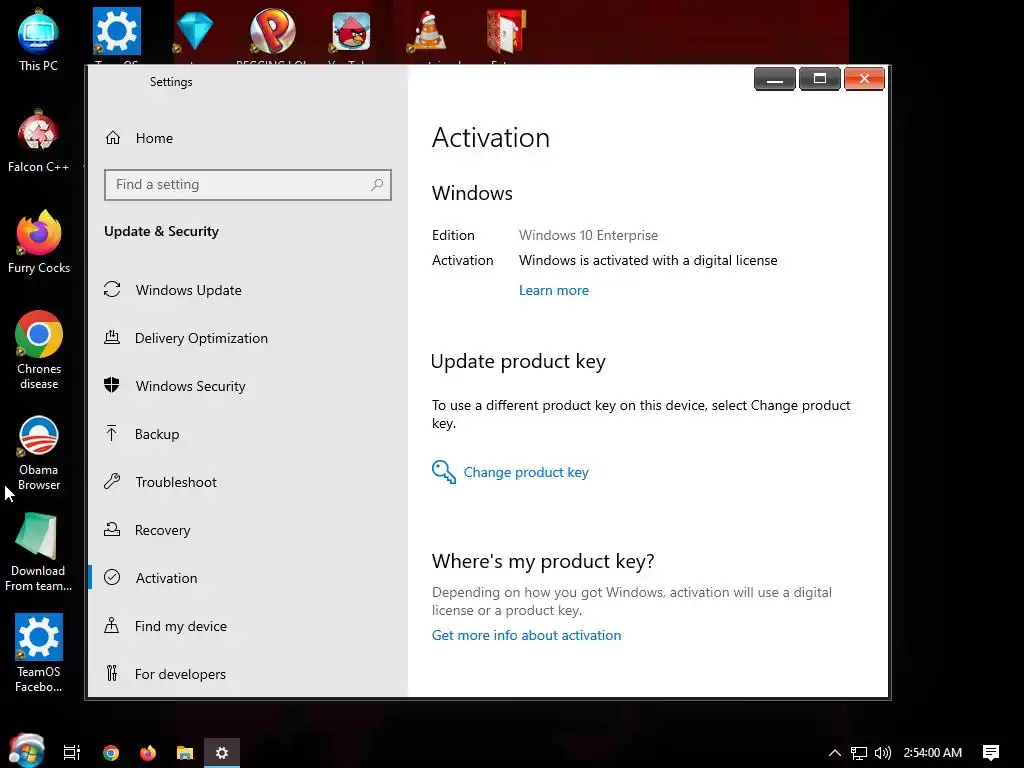
Task: Click the Windows Security shield icon
Action: click(x=112, y=385)
